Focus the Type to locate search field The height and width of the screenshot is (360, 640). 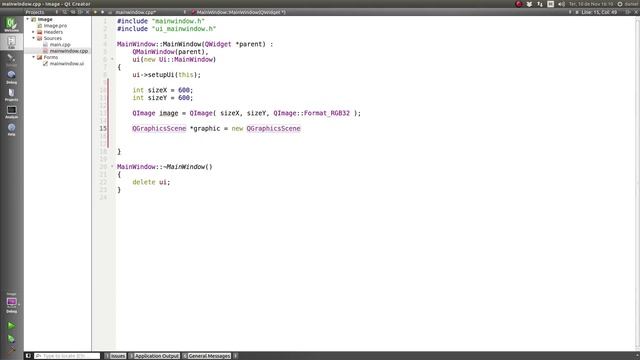point(67,356)
